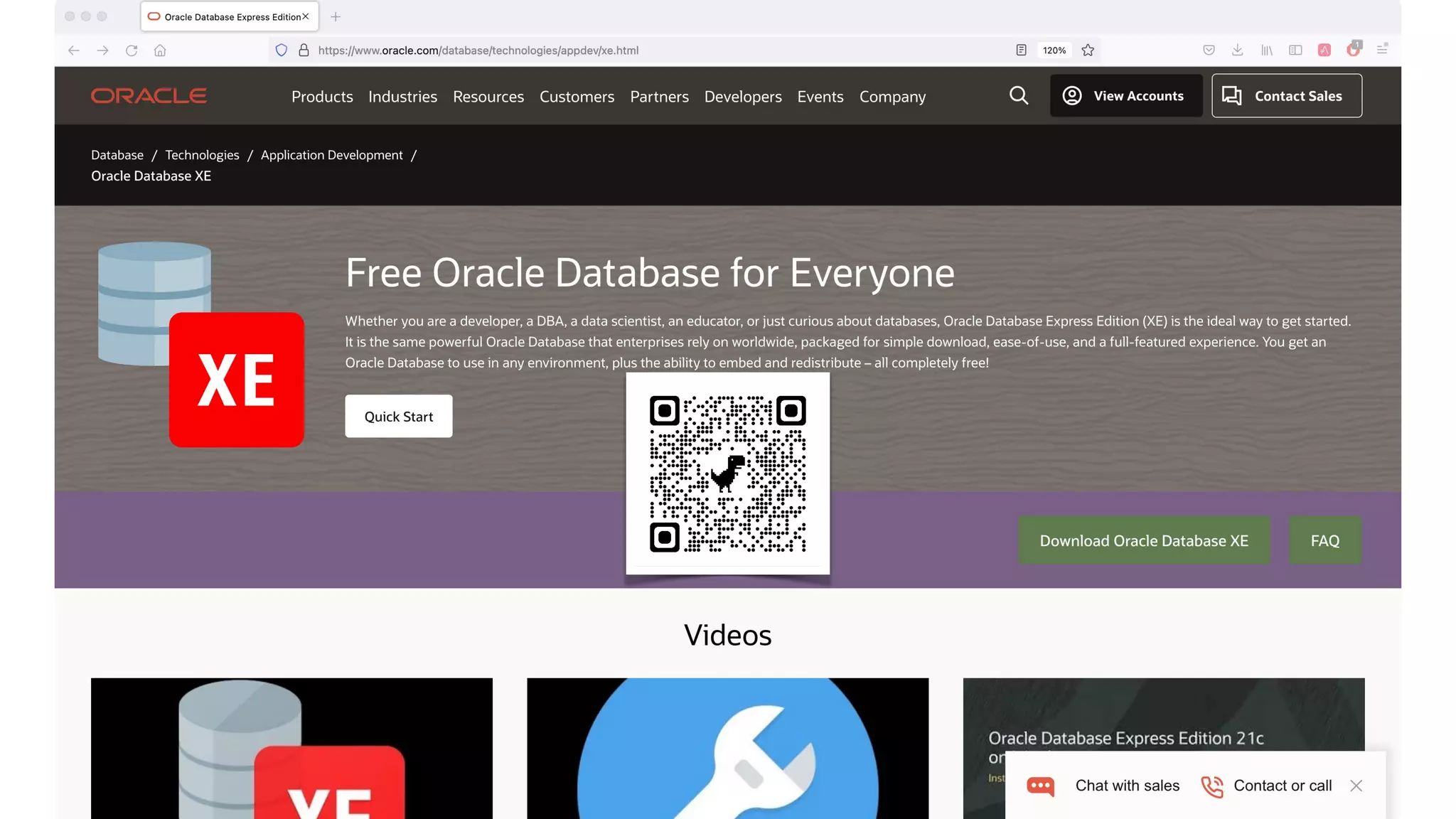Viewport: 1456px width, 819px height.
Task: Toggle reader view icon in address bar
Action: click(x=1021, y=50)
